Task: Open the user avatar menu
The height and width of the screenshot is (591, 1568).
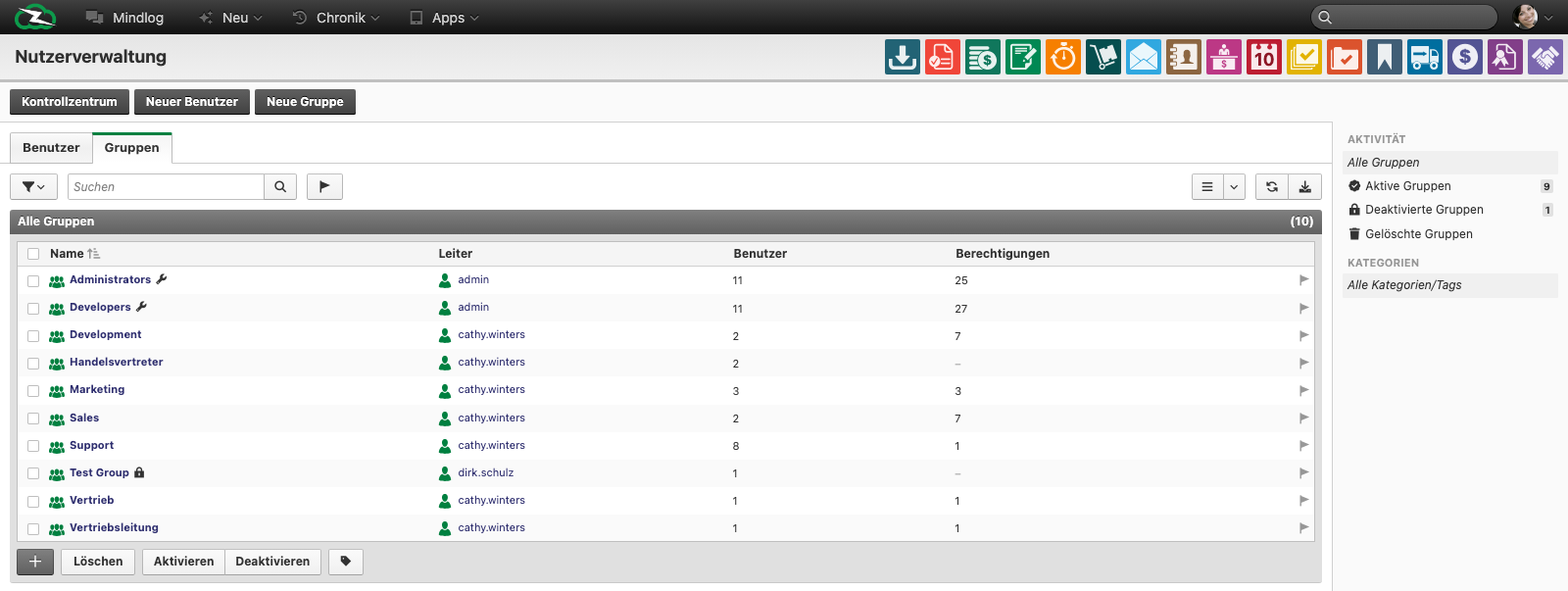Action: 1533,17
